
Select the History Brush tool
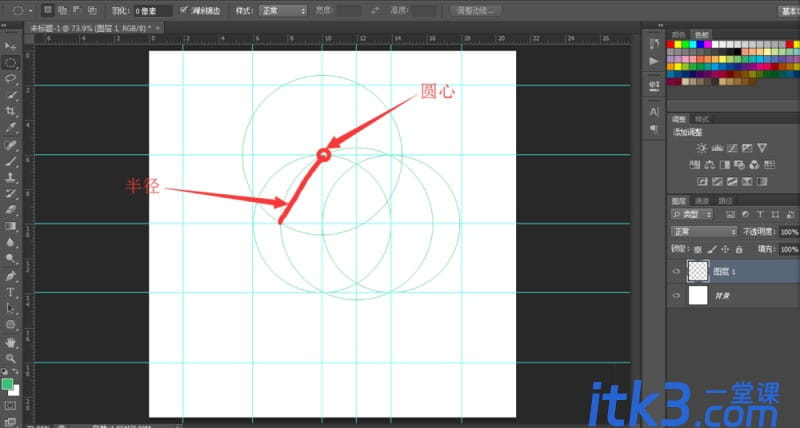10,194
